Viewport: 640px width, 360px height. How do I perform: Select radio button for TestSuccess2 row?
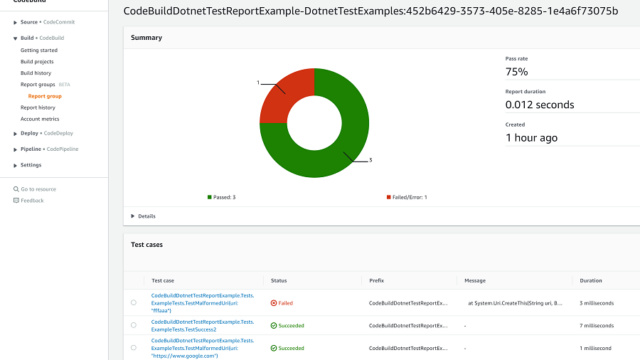coord(133,325)
